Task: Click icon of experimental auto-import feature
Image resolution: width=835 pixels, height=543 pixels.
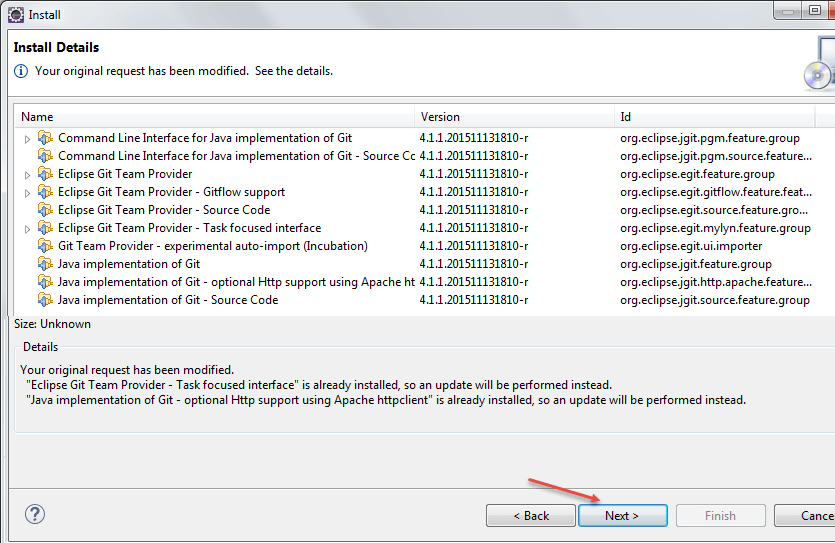Action: coord(45,246)
